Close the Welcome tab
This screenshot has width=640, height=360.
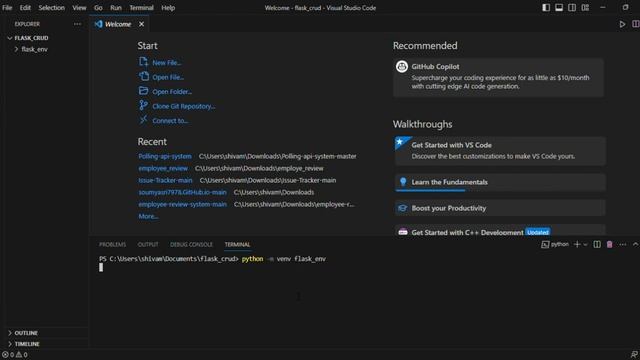[x=141, y=24]
